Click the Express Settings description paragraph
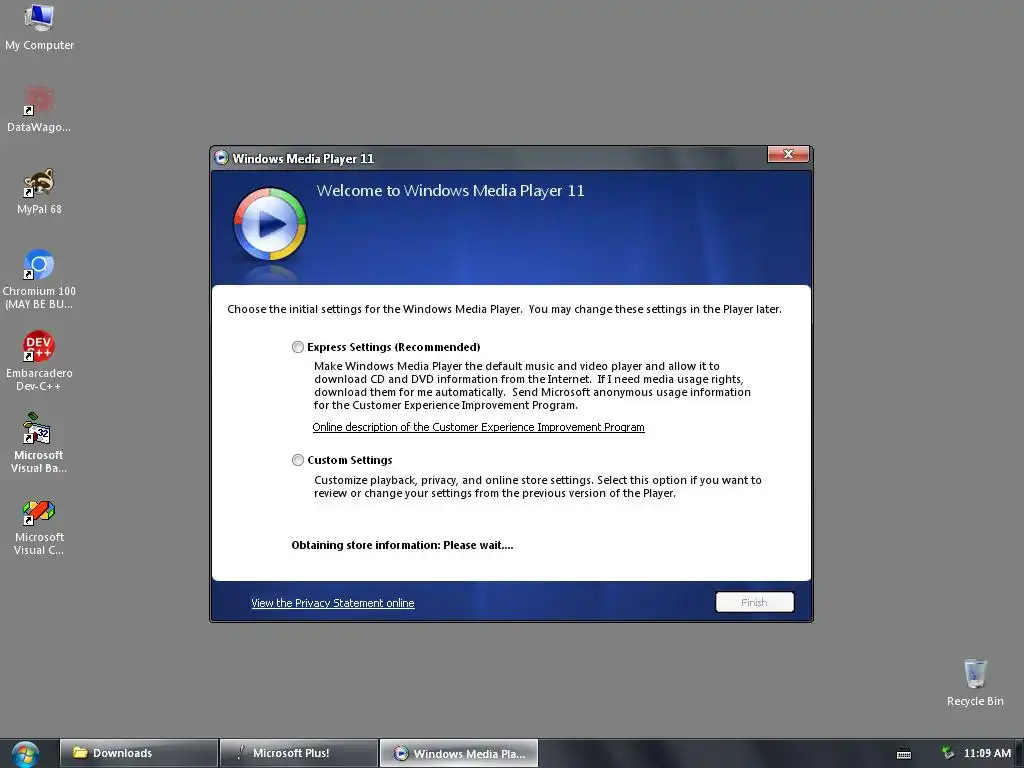Screen dimensions: 1024x768 click(x=532, y=385)
